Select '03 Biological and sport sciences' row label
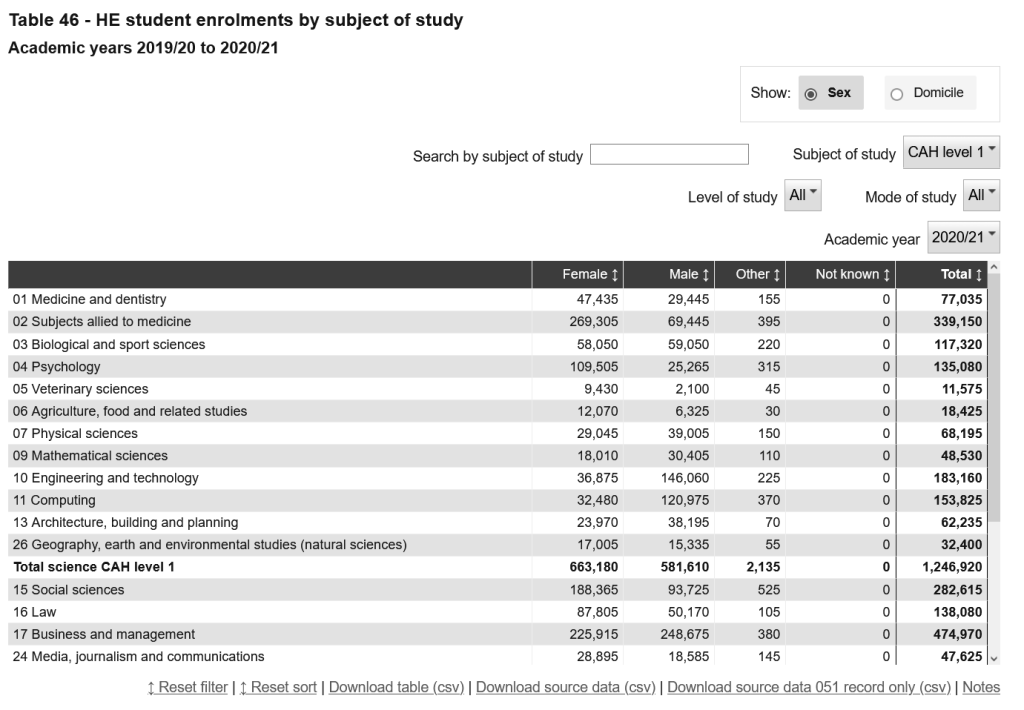 click(x=109, y=344)
